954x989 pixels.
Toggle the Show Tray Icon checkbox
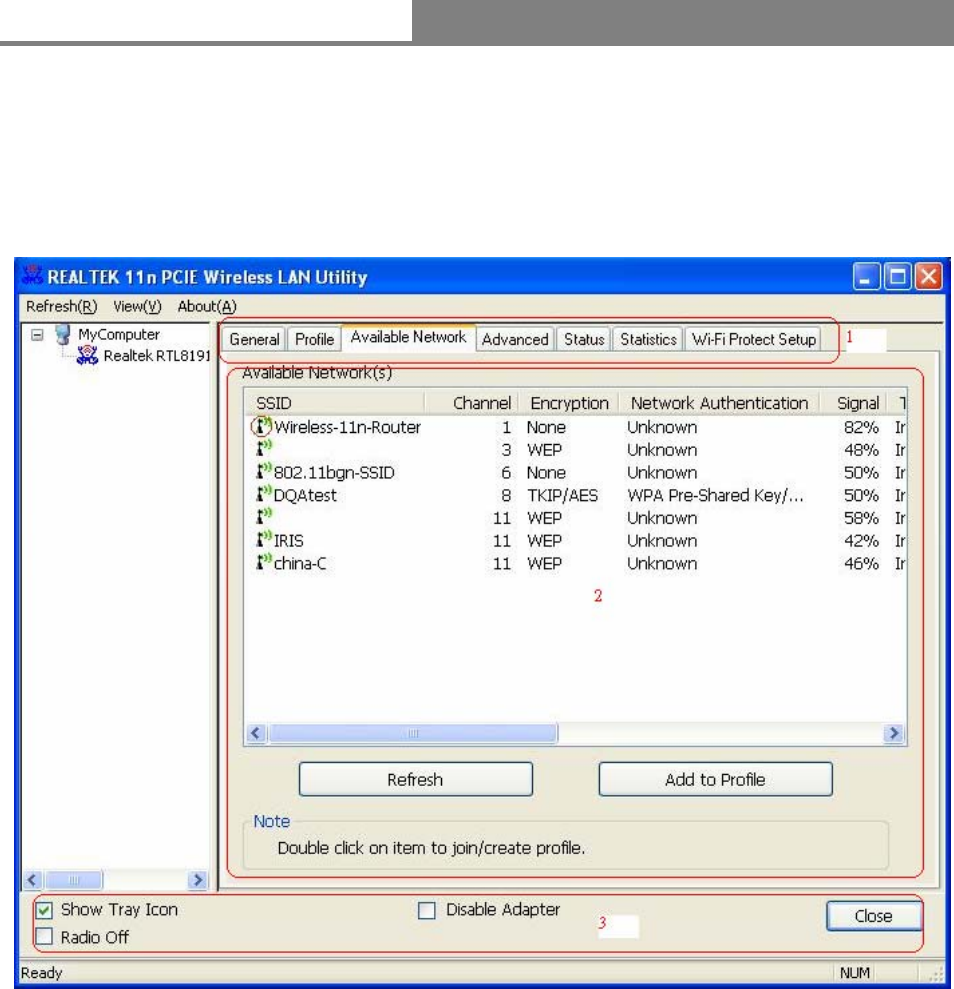pos(44,910)
